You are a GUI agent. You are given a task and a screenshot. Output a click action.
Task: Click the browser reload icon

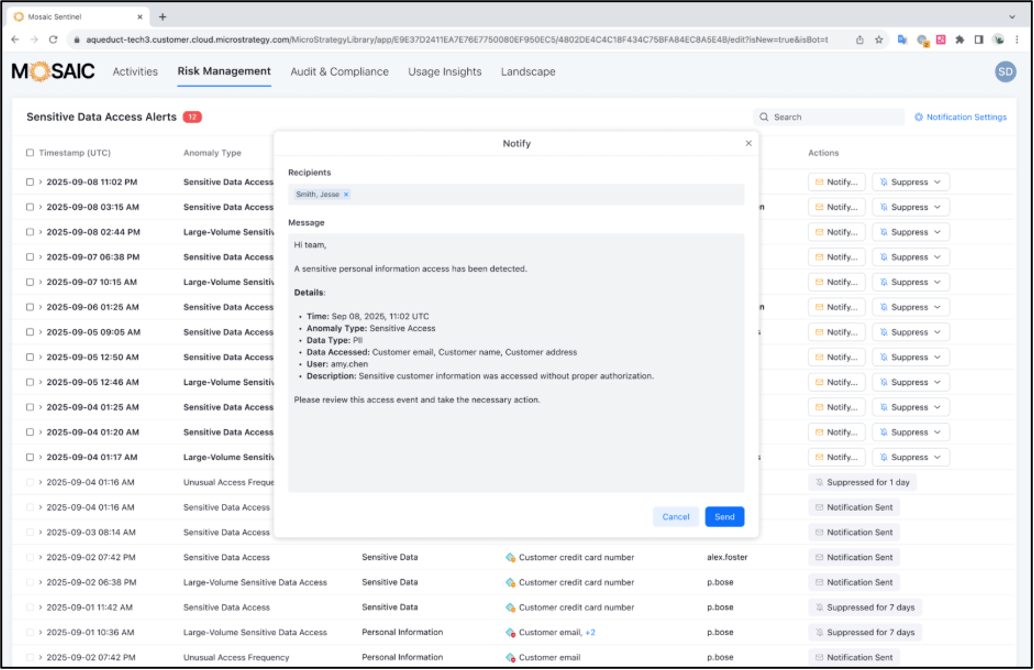[55, 40]
